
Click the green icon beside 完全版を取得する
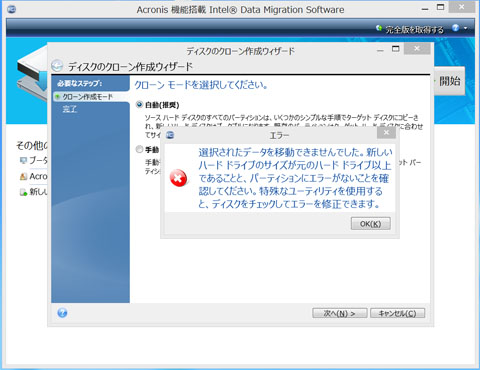379,28
